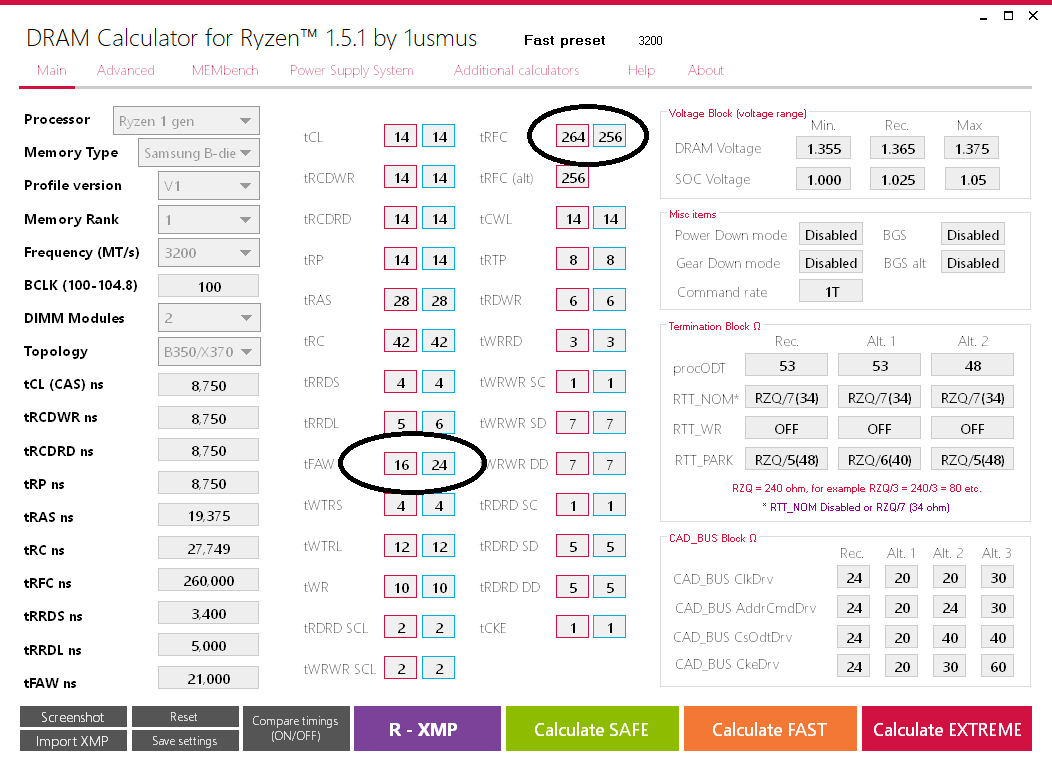Viewport: 1052px width, 771px height.
Task: Open Memory Rank dropdown
Action: 209,219
